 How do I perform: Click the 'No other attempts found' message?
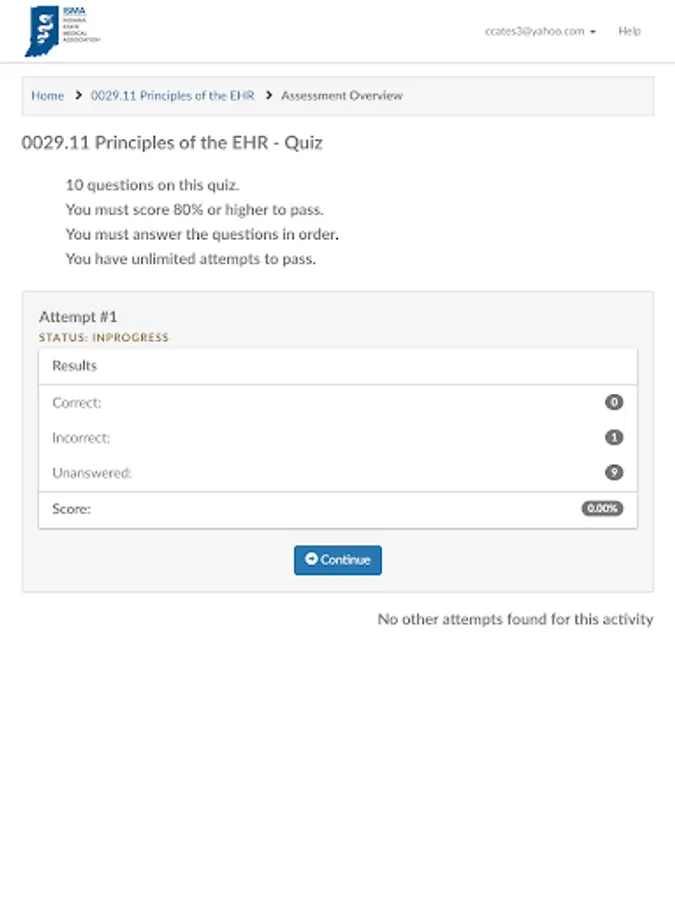click(x=515, y=619)
